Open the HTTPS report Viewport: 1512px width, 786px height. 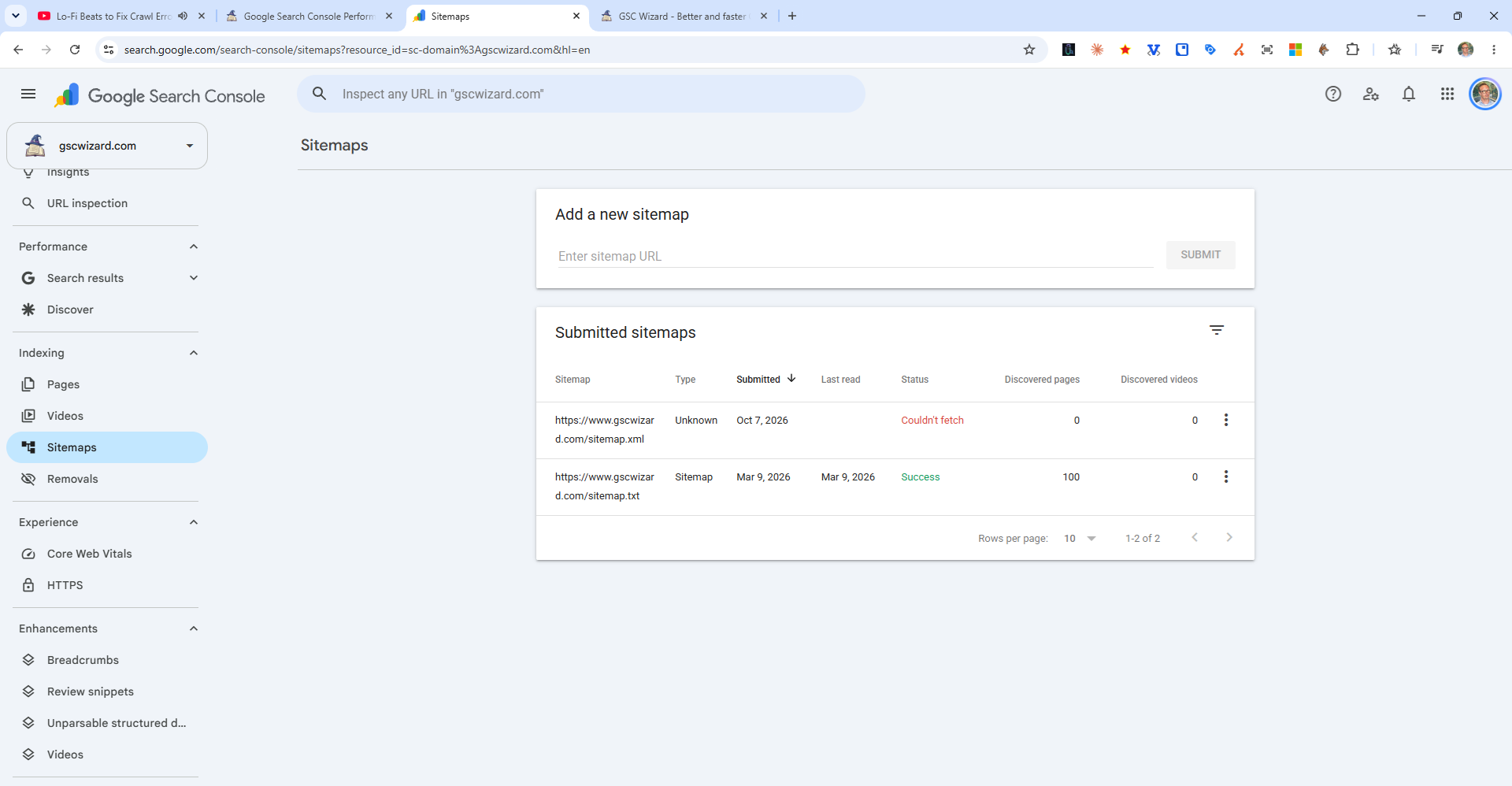pos(107,585)
